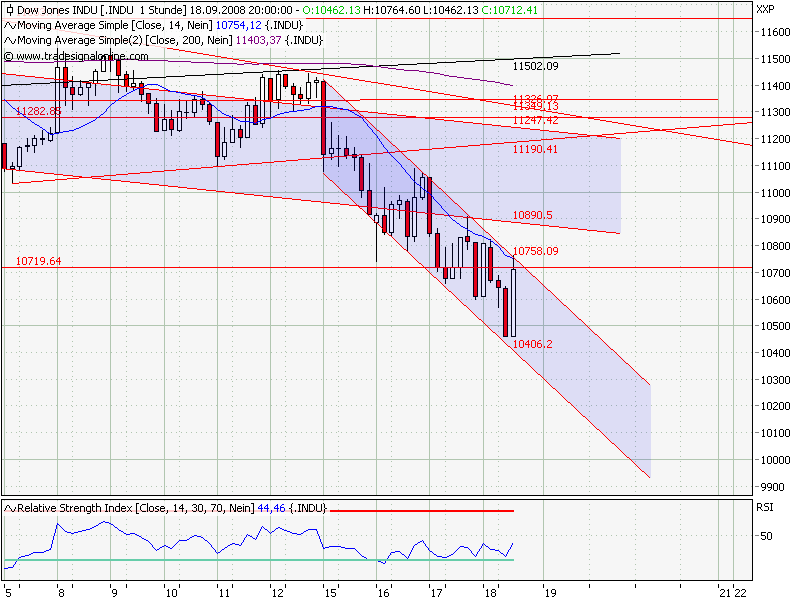Click the 11502.09 trendline price label
This screenshot has height=600, width=800.
click(535, 66)
